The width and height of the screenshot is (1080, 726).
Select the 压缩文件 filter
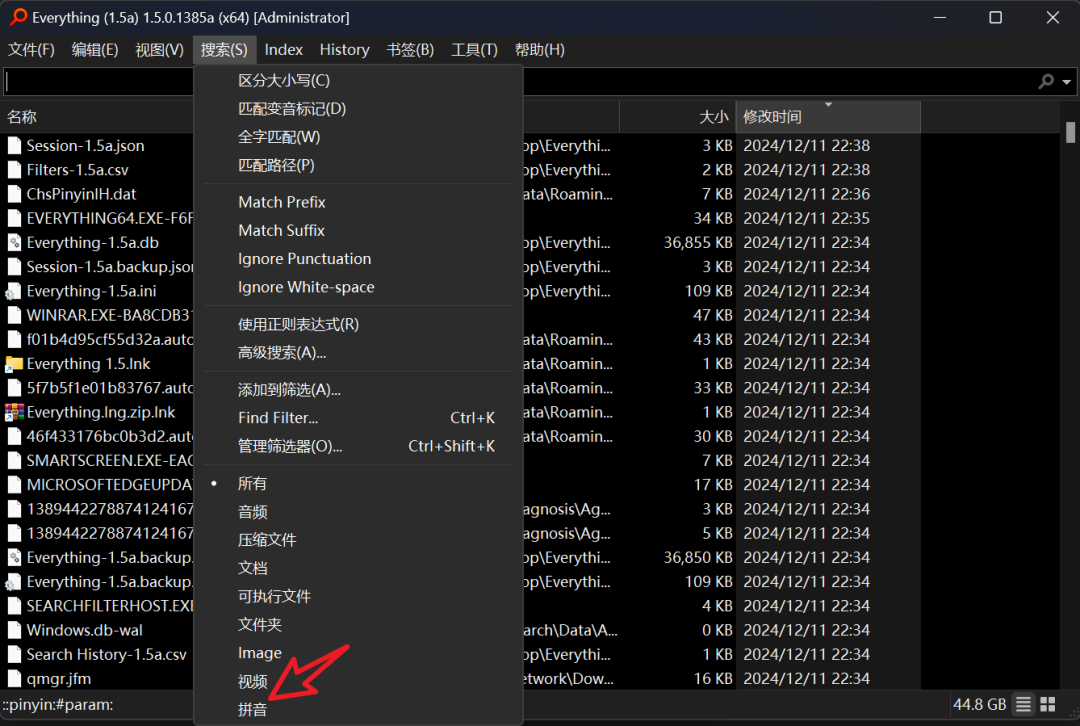tap(358, 539)
